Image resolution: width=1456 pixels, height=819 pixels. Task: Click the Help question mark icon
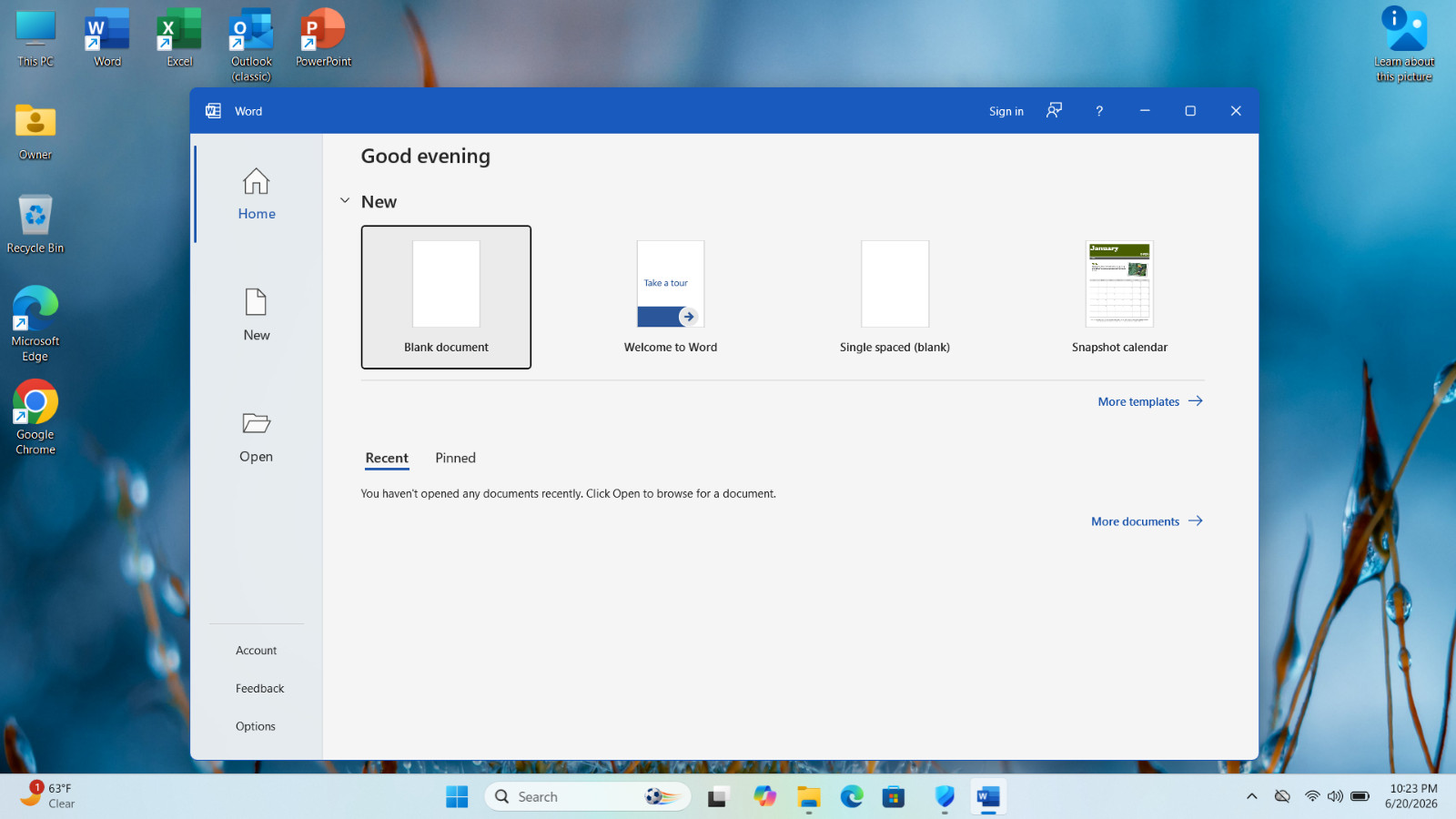1099,111
